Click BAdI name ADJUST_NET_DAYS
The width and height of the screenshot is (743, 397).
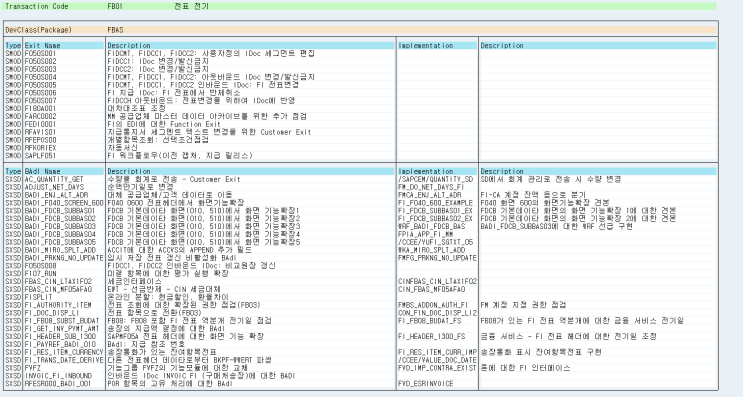(x=54, y=187)
